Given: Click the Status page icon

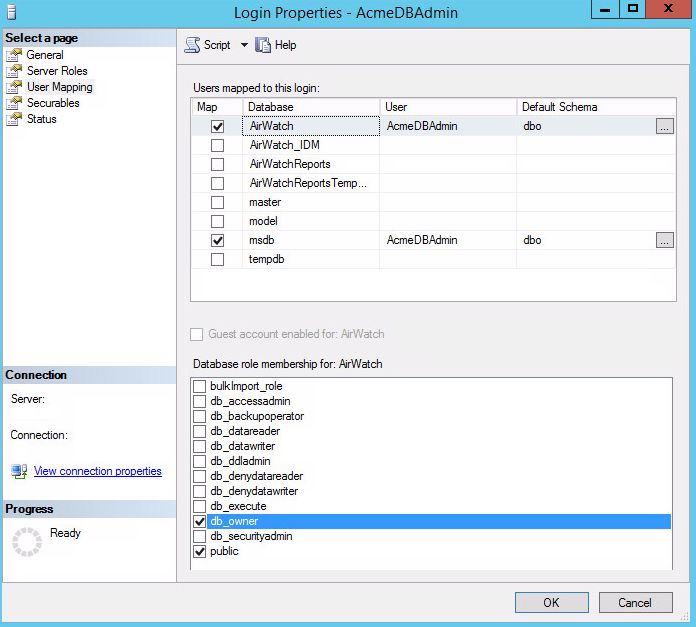Looking at the screenshot, I should click(x=14, y=118).
